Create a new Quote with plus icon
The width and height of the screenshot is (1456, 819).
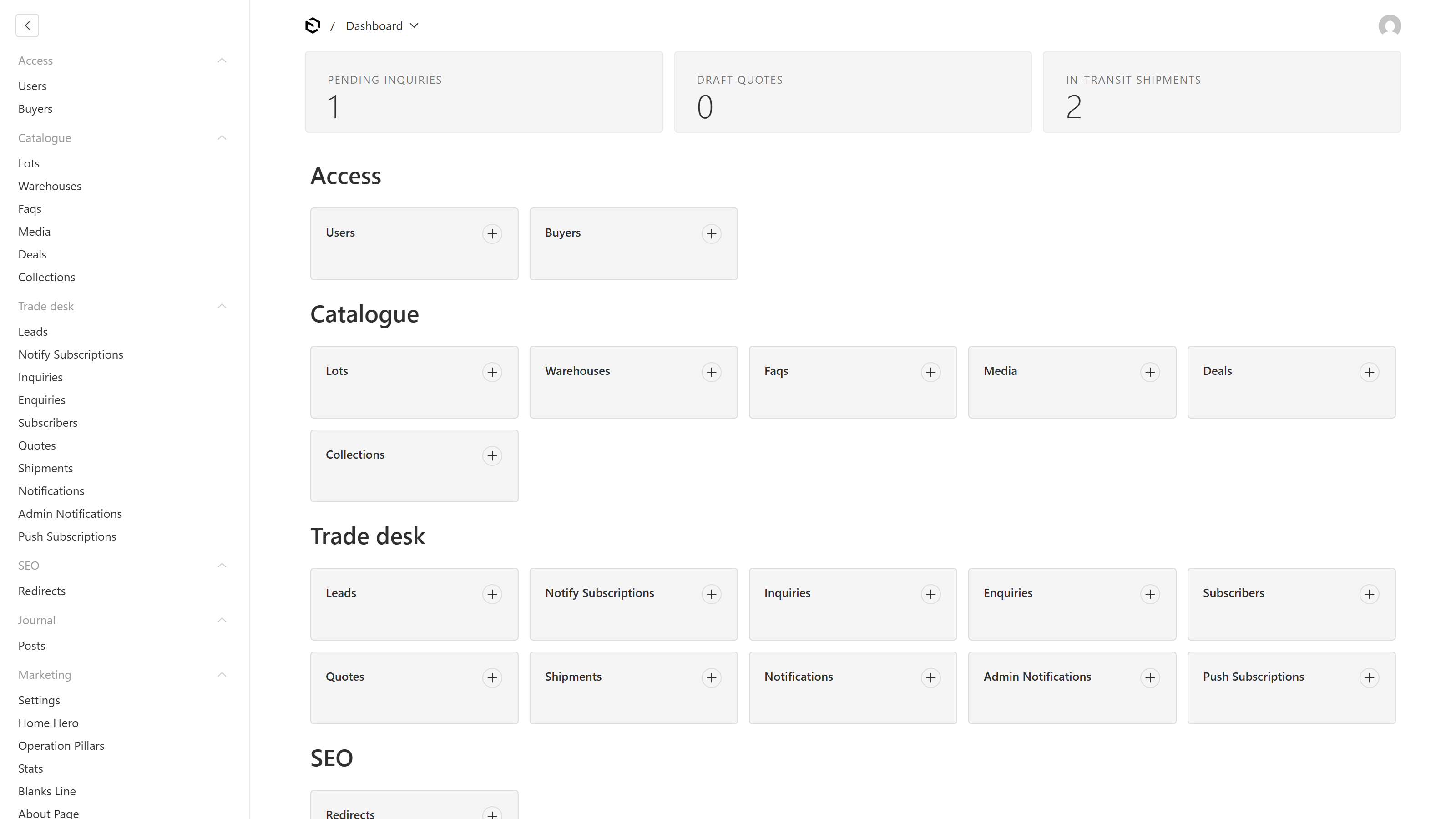click(x=492, y=677)
